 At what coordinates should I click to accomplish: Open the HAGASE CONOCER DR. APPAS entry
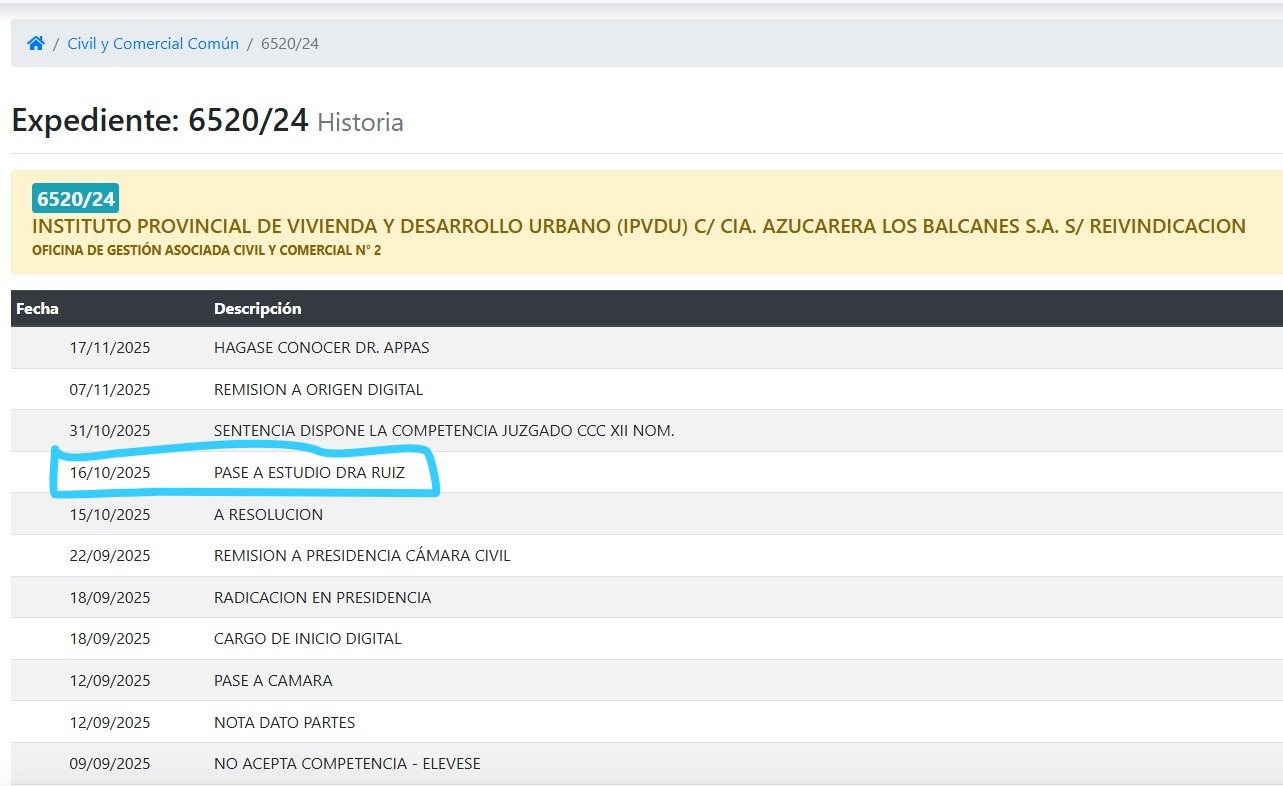point(321,348)
